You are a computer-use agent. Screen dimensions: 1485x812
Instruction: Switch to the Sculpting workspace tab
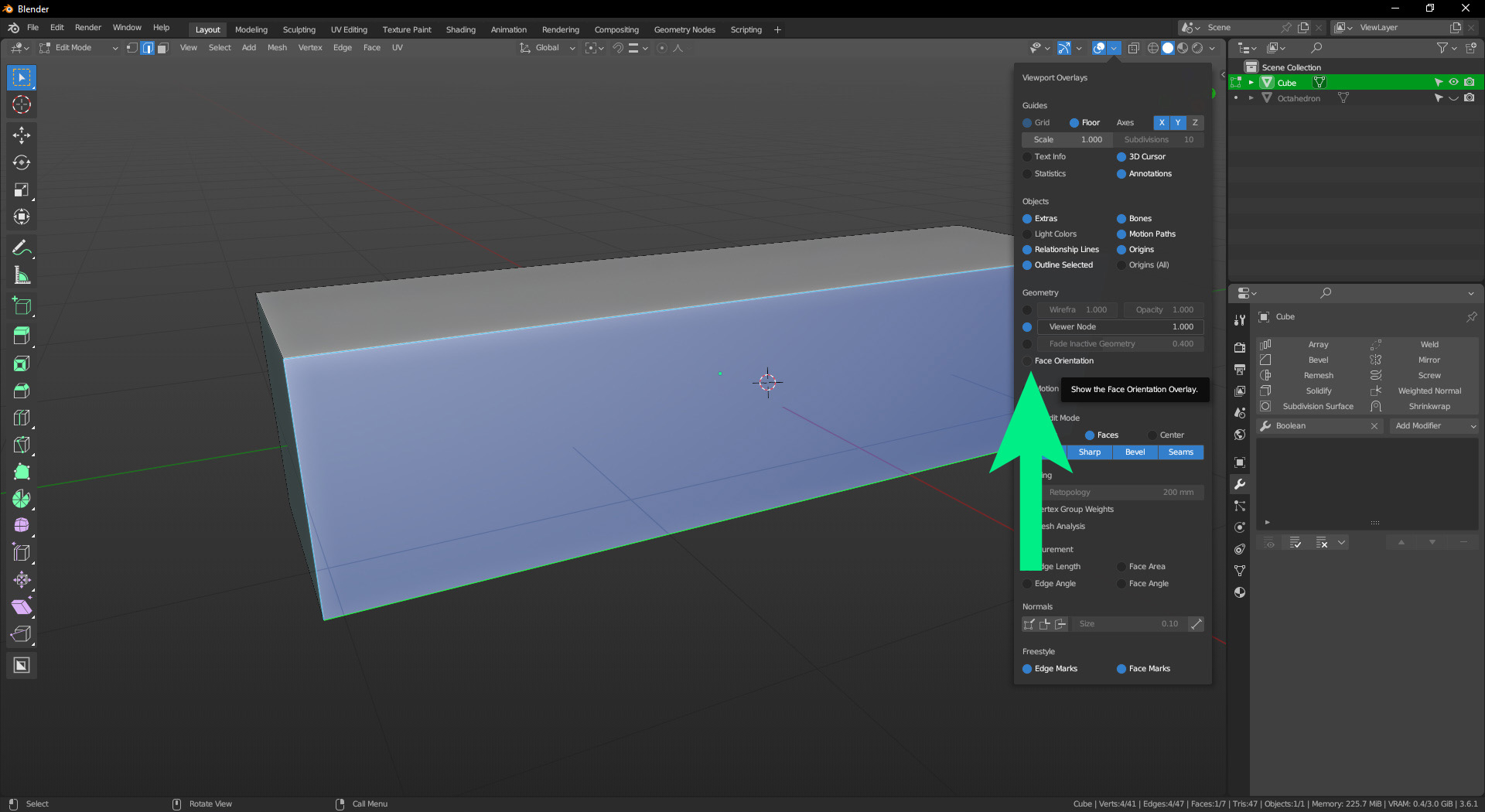(299, 29)
